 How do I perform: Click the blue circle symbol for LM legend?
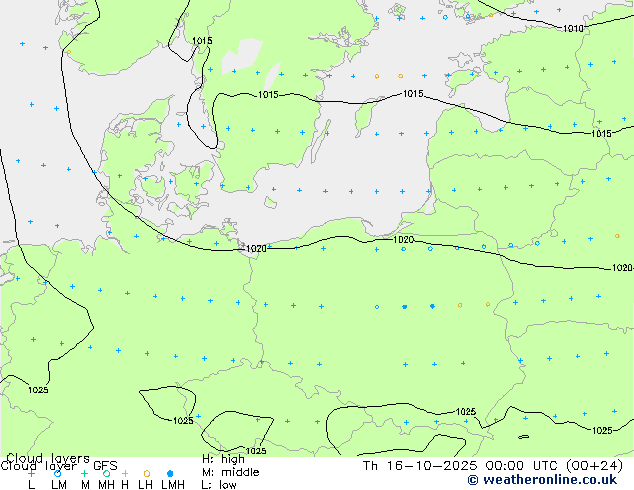tap(57, 473)
